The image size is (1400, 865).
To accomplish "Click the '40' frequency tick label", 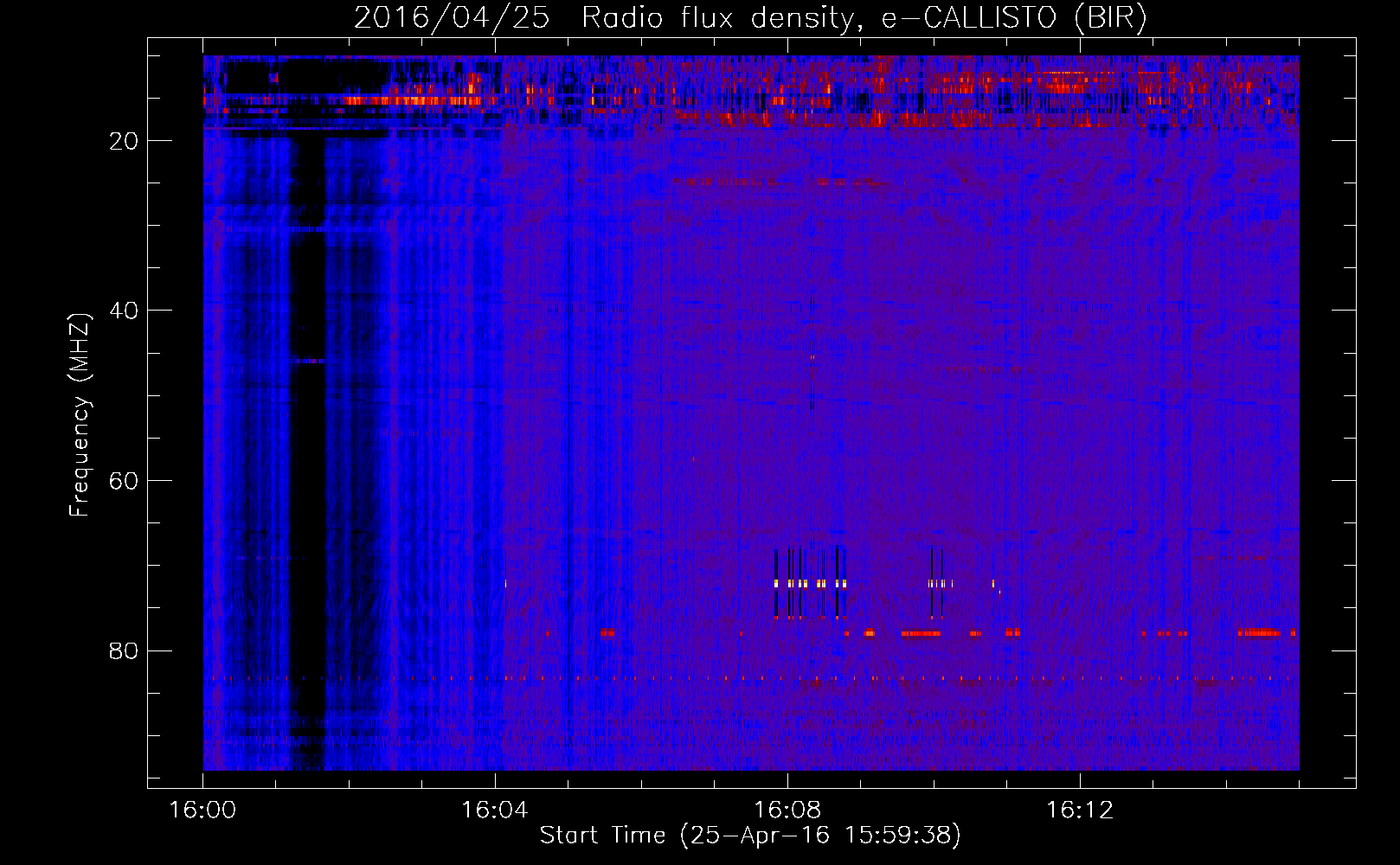I will [124, 311].
